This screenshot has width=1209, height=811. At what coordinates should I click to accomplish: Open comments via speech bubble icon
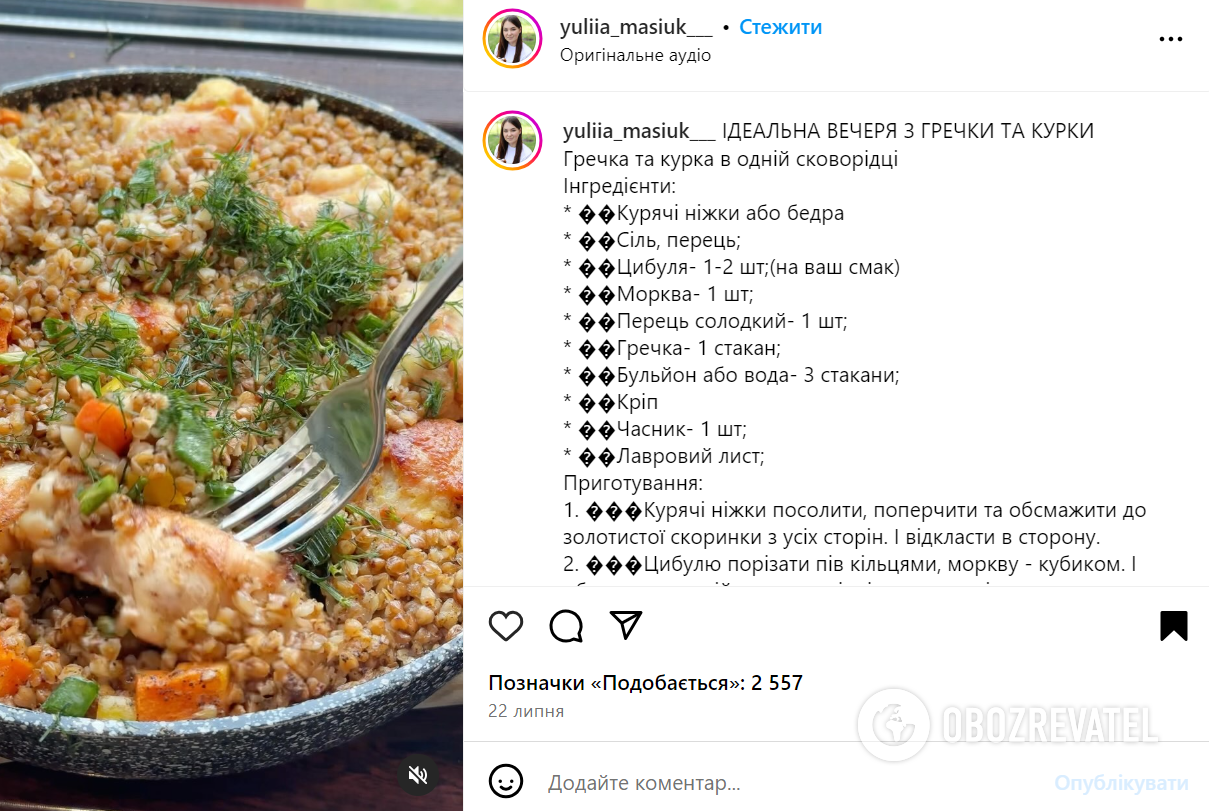(x=566, y=625)
